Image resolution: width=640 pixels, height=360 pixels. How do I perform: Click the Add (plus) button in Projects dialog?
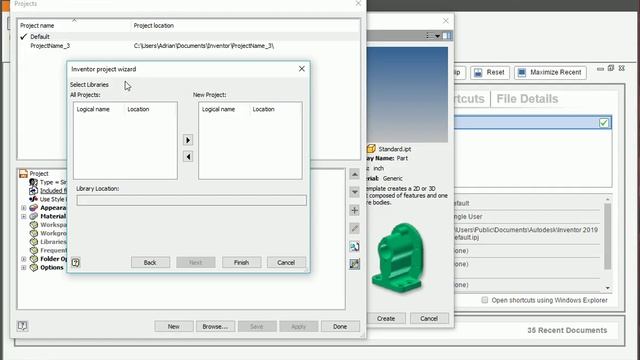point(355,210)
